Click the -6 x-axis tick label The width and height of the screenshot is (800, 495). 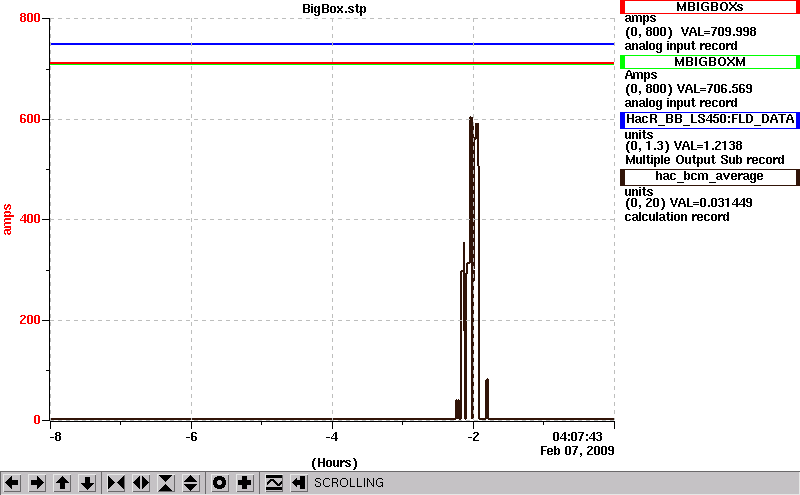[x=191, y=437]
